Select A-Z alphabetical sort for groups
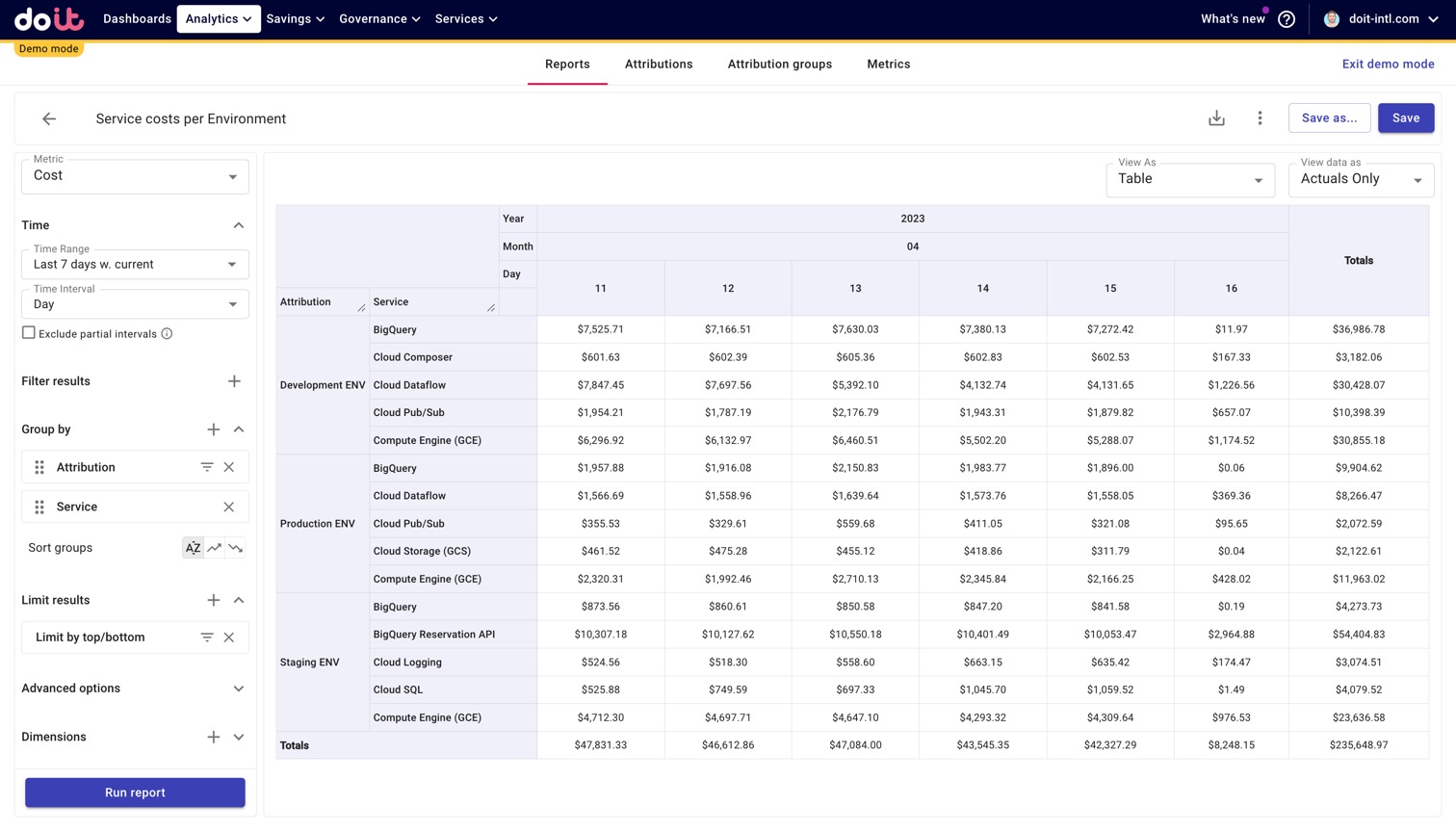Viewport: 1456px width, 832px height. tap(193, 548)
